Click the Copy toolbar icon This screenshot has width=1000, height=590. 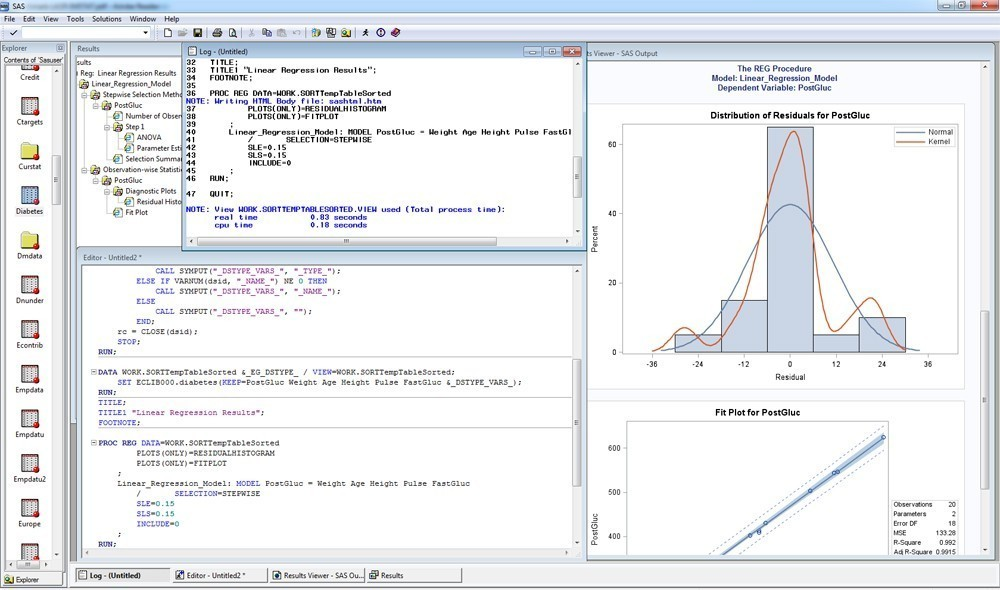pos(267,33)
